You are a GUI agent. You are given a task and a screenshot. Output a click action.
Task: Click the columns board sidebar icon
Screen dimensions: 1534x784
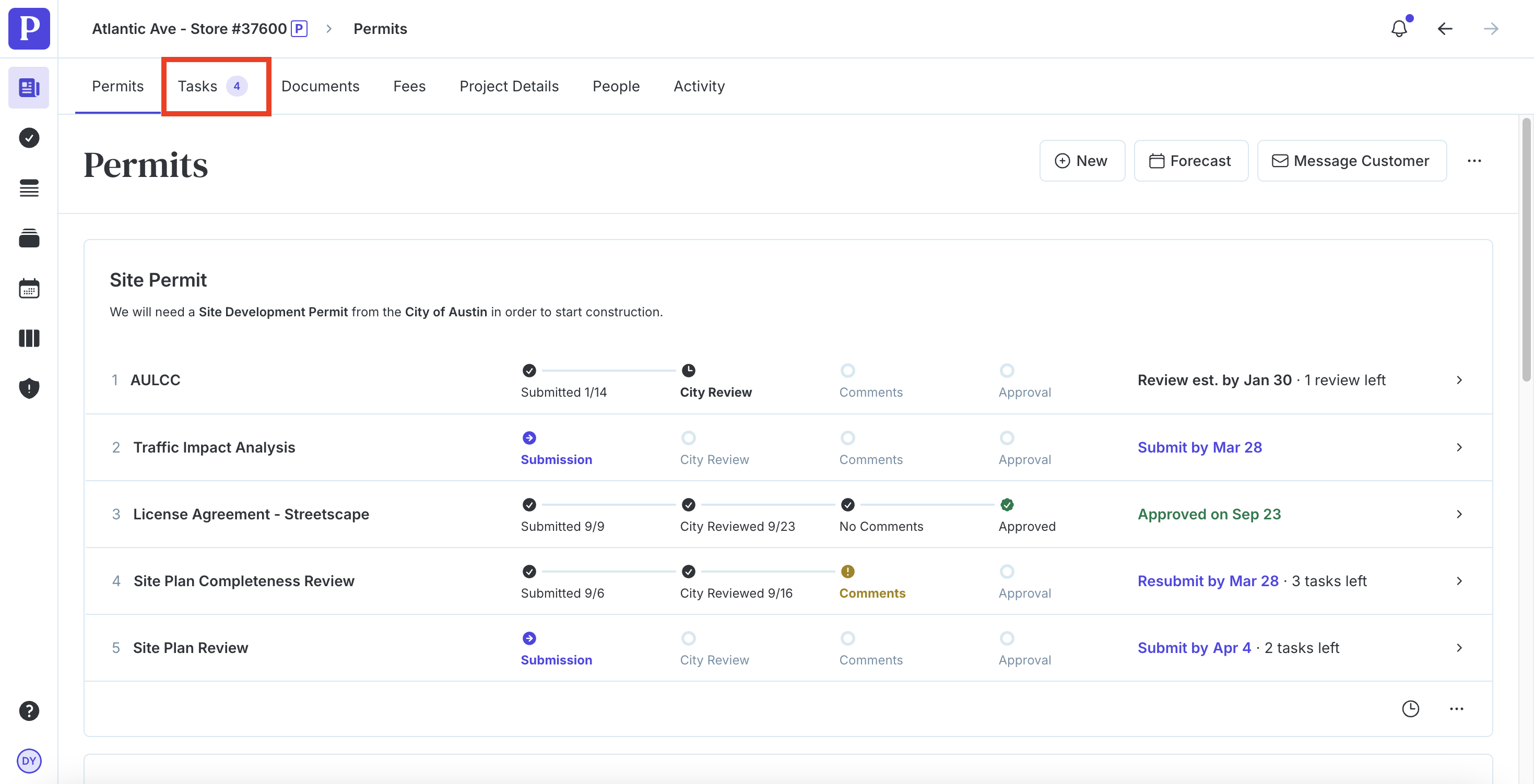29,338
